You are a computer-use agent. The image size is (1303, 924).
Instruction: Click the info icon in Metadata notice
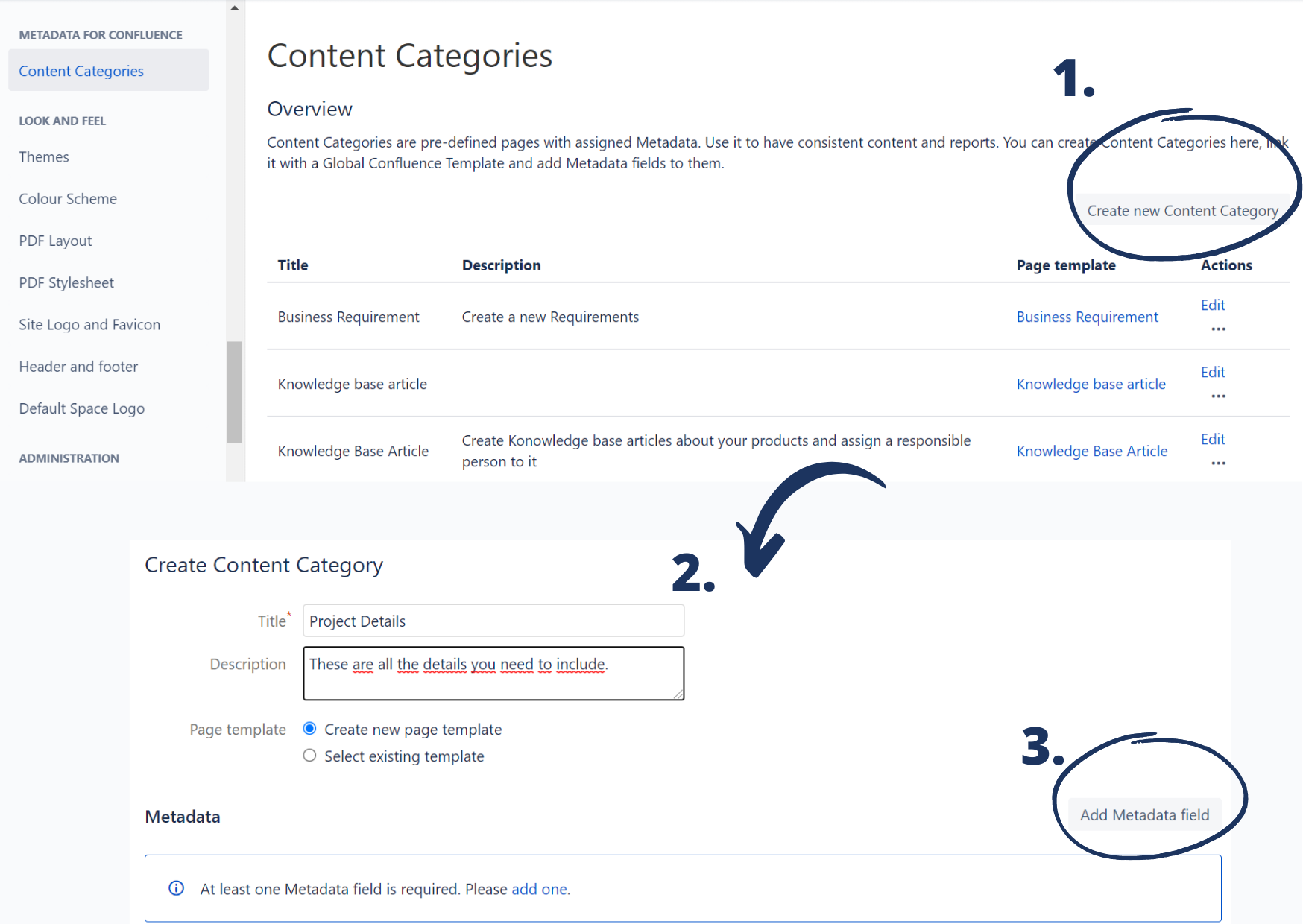click(177, 888)
